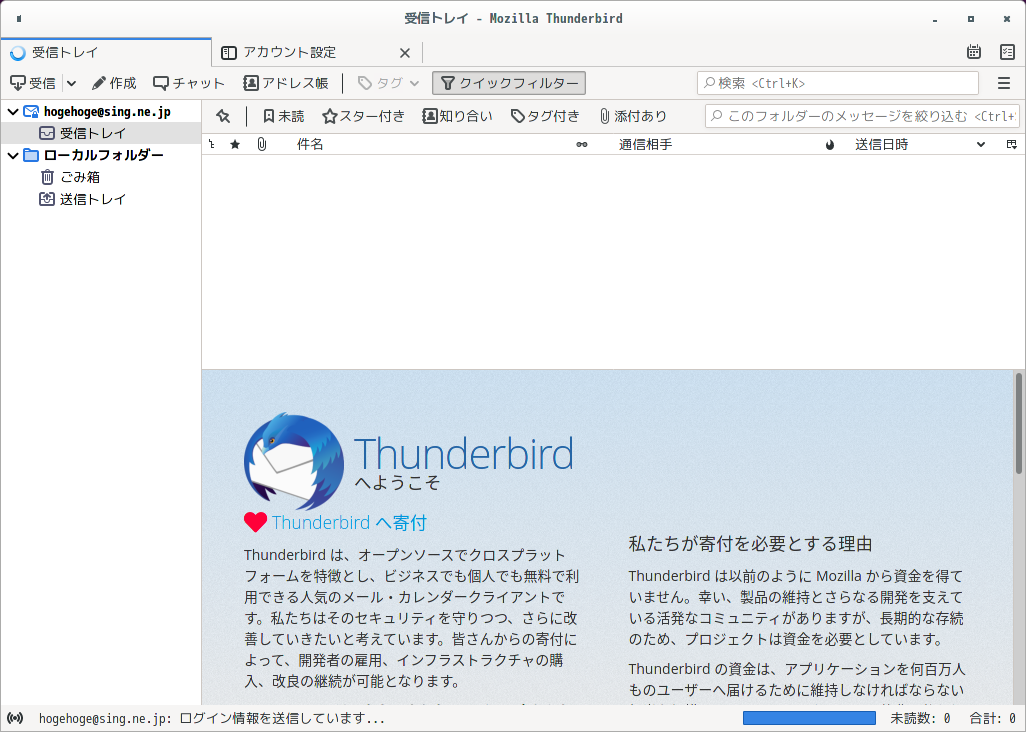Click the 私たちが寄付を必要とする理由 heading
This screenshot has height=732, width=1026.
751,544
